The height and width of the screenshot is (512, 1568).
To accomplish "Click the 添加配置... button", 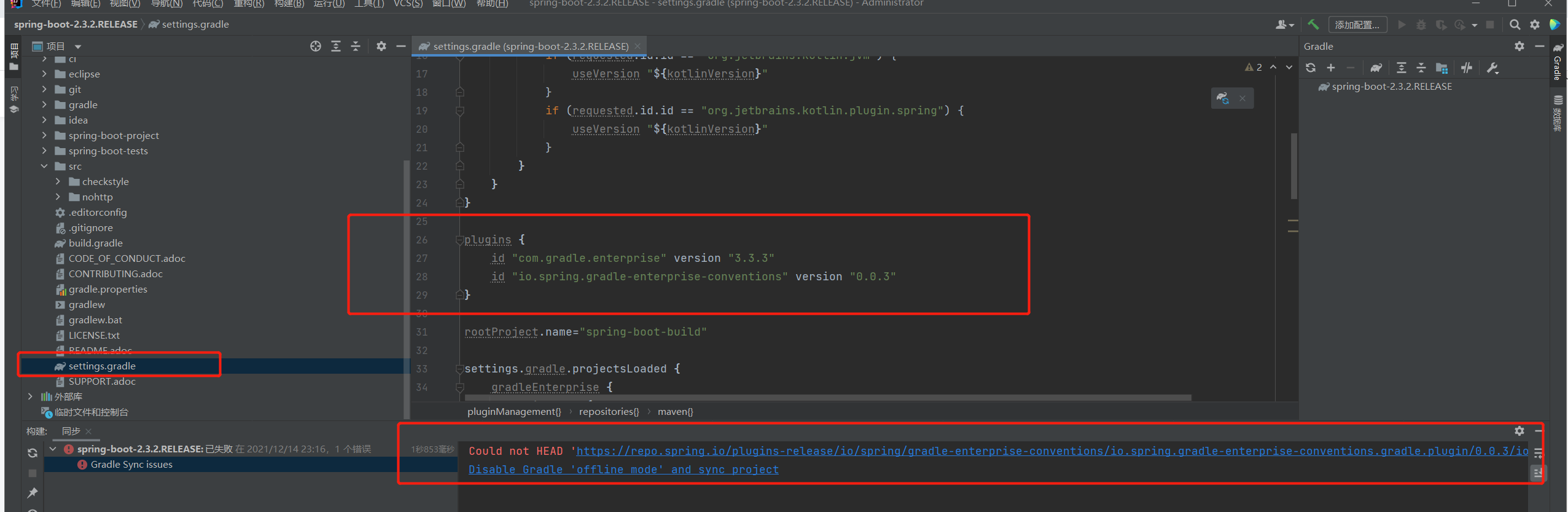I will coord(1357,25).
